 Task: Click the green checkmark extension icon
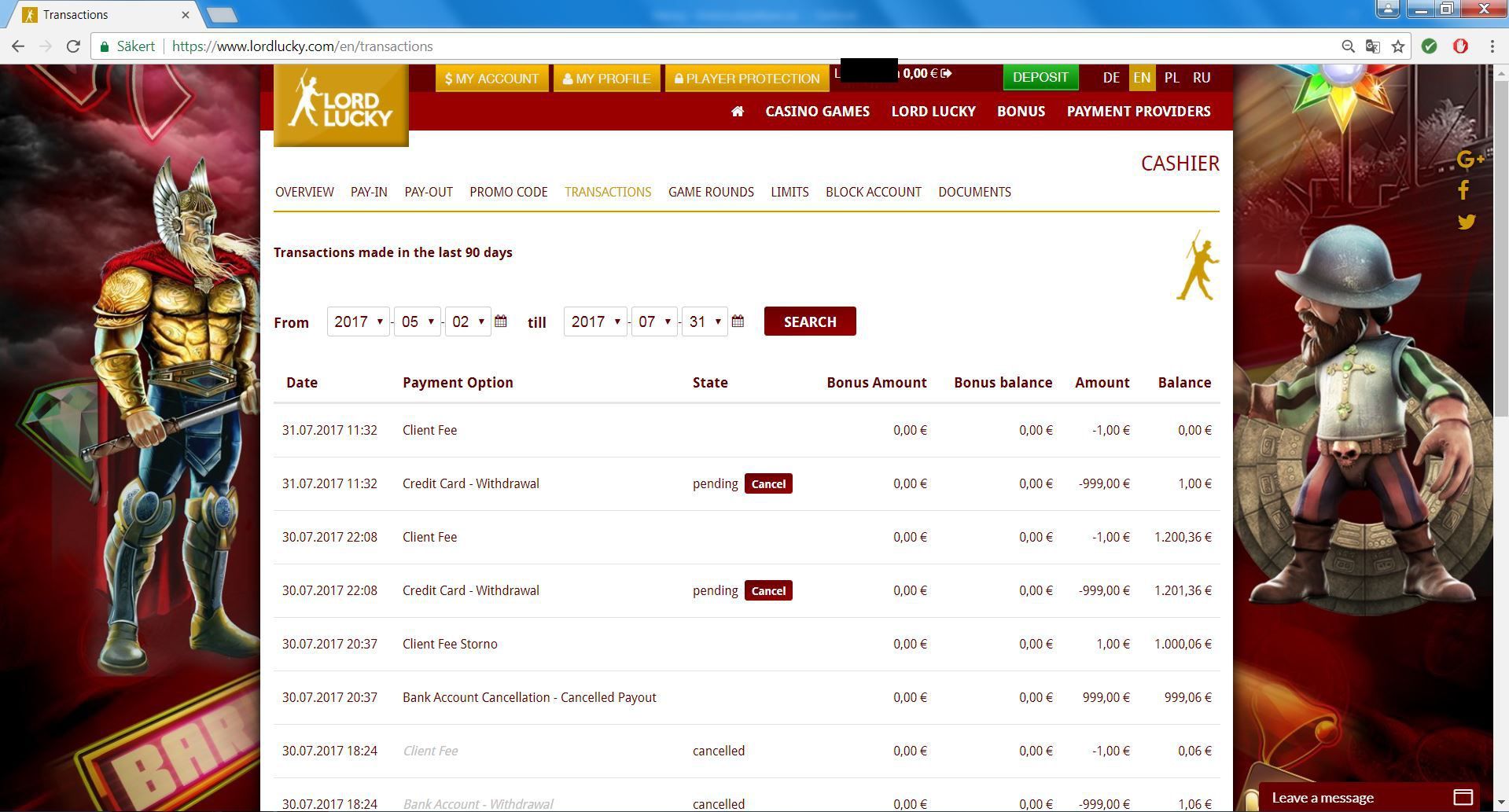(x=1430, y=46)
